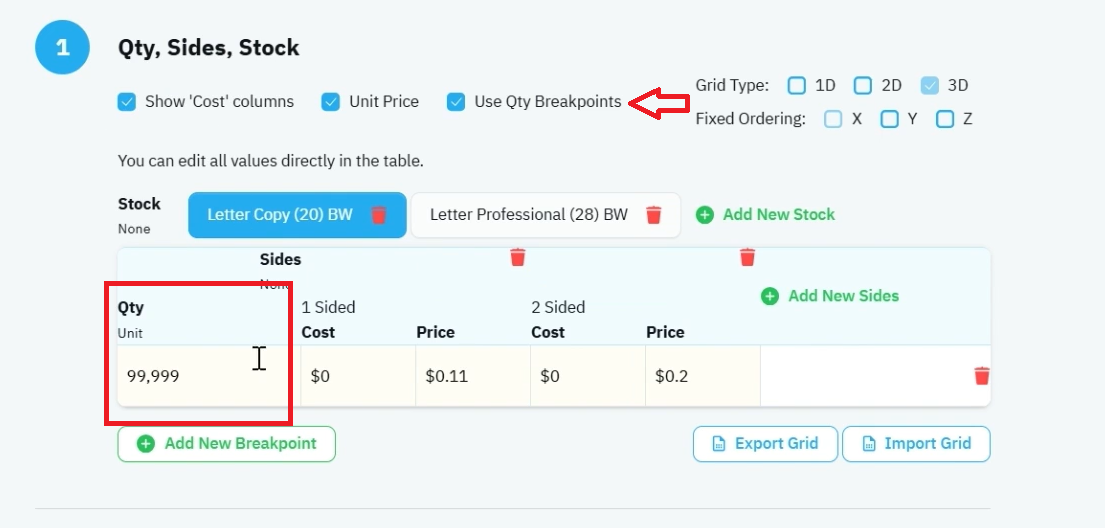The image size is (1105, 528).
Task: Click trash icon above 2 Sided column
Action: pos(748,257)
